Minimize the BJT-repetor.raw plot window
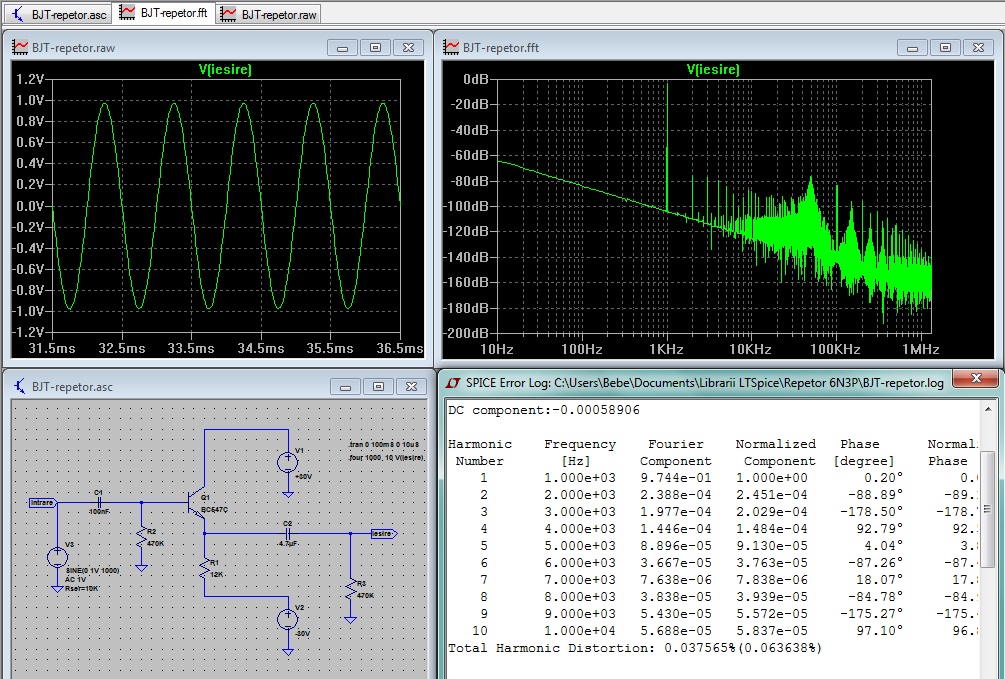The image size is (1005, 679). [342, 47]
